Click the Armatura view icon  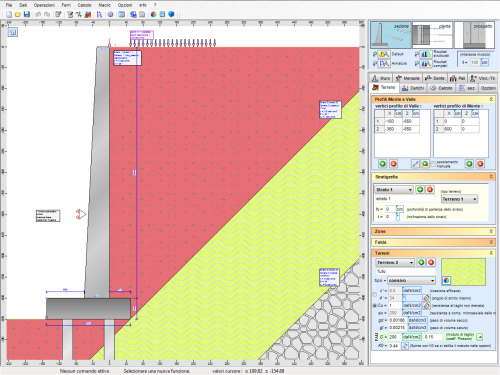click(383, 63)
